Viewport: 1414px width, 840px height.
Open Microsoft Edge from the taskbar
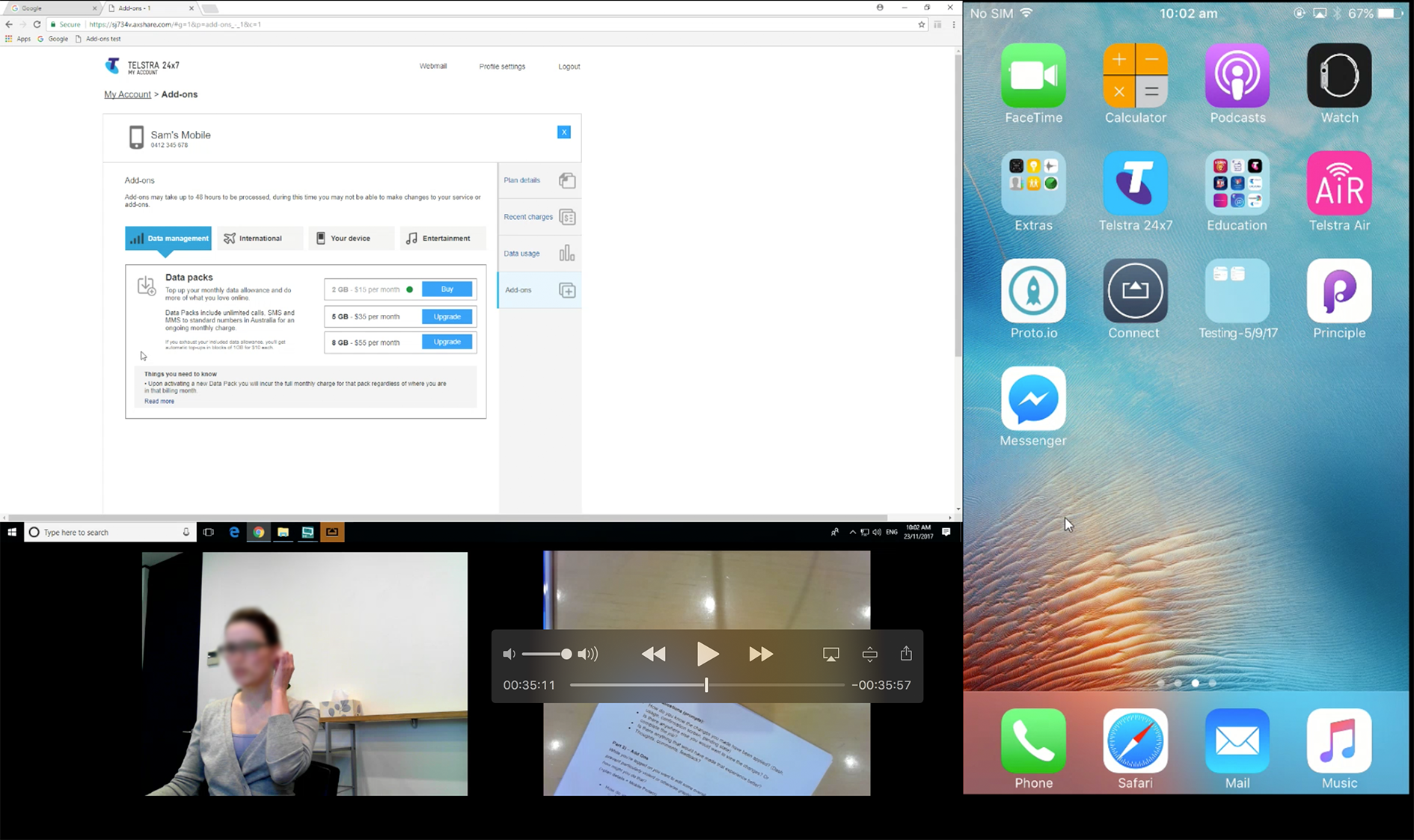tap(234, 532)
